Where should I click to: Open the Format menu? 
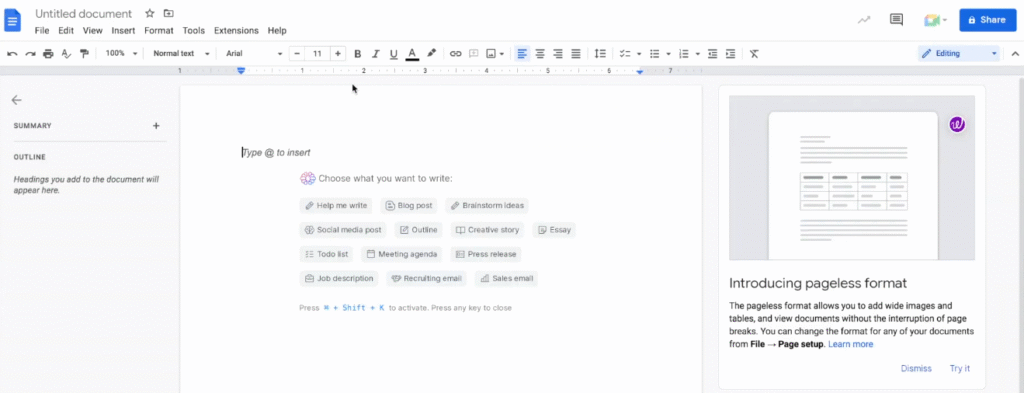click(159, 31)
